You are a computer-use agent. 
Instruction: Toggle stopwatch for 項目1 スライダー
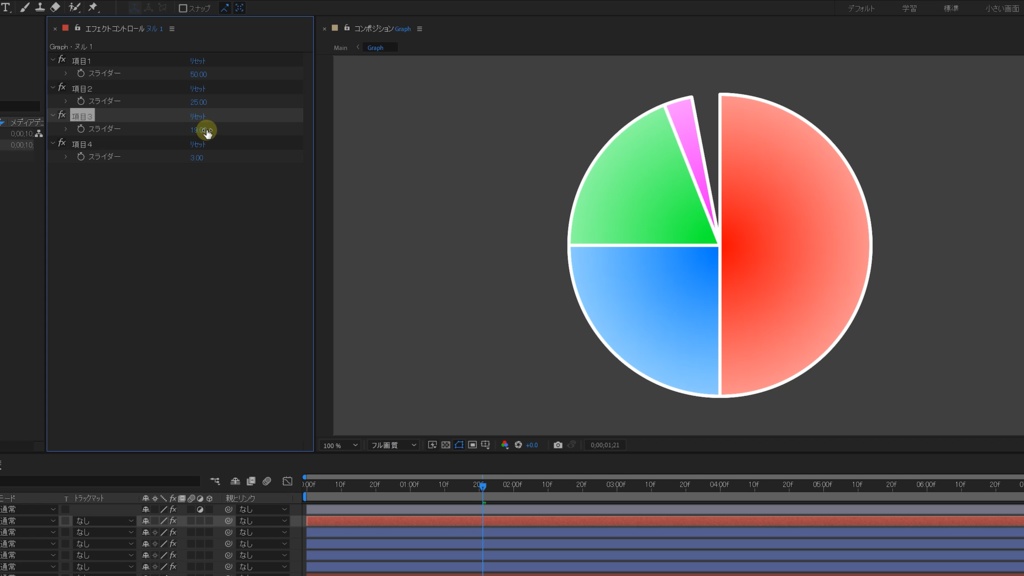[x=81, y=73]
